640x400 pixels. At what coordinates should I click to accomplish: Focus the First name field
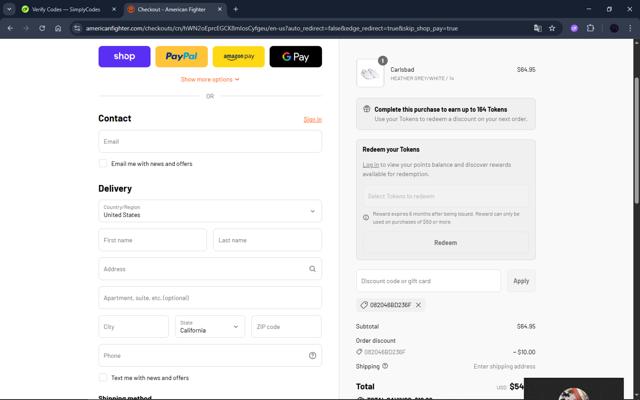click(x=152, y=240)
